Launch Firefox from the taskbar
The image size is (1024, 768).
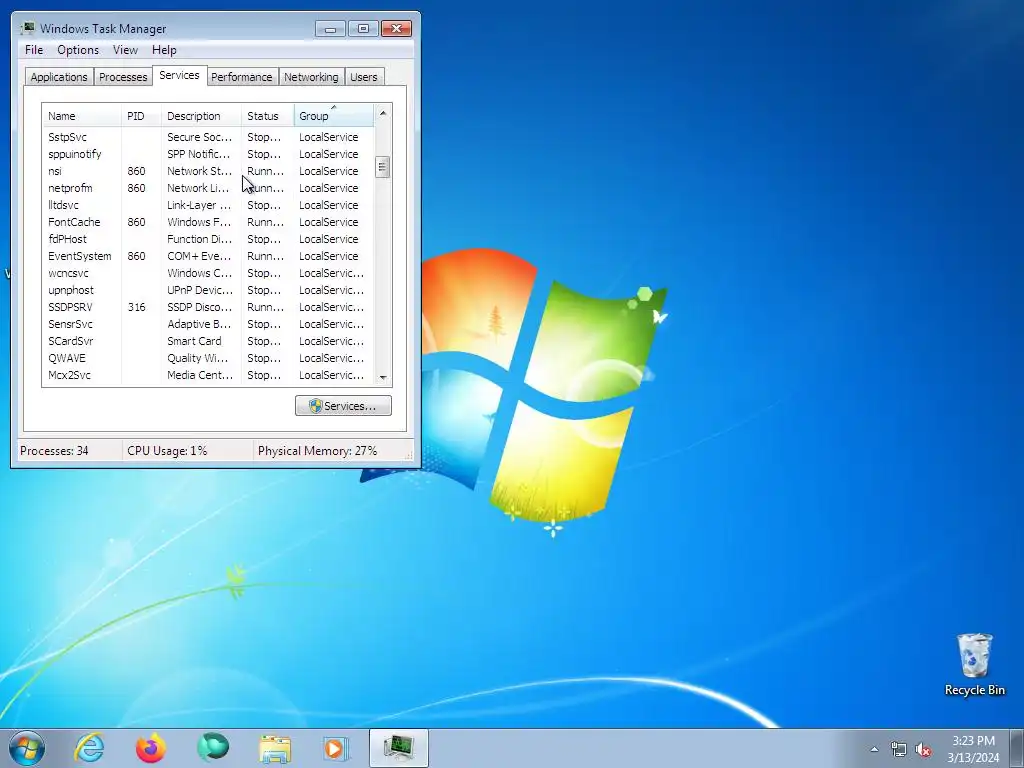click(x=151, y=748)
